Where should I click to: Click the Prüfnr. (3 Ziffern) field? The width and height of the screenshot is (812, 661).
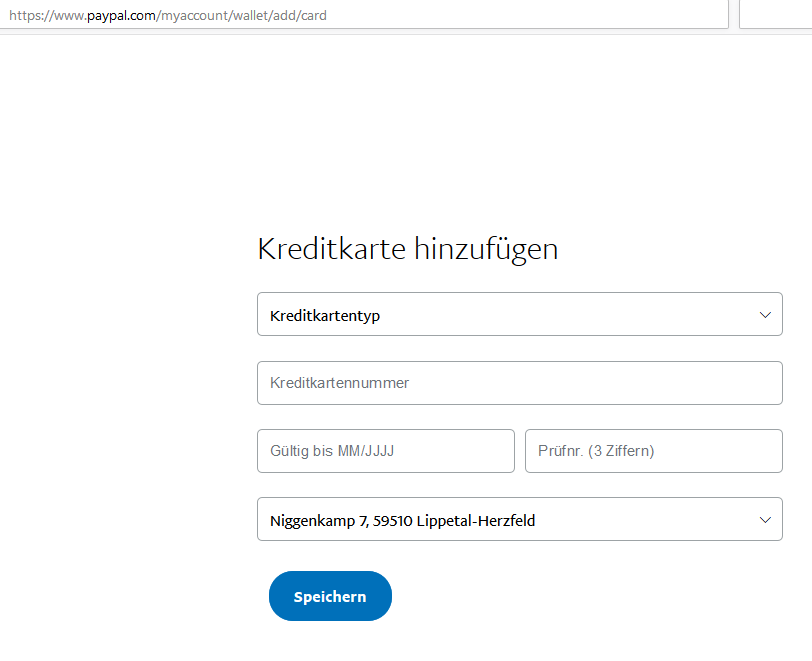pos(654,451)
